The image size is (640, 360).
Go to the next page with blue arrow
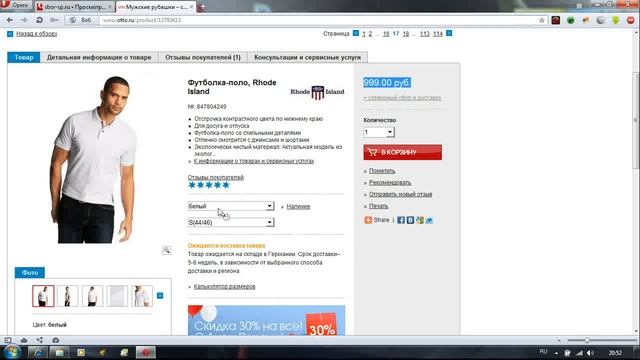pos(449,33)
